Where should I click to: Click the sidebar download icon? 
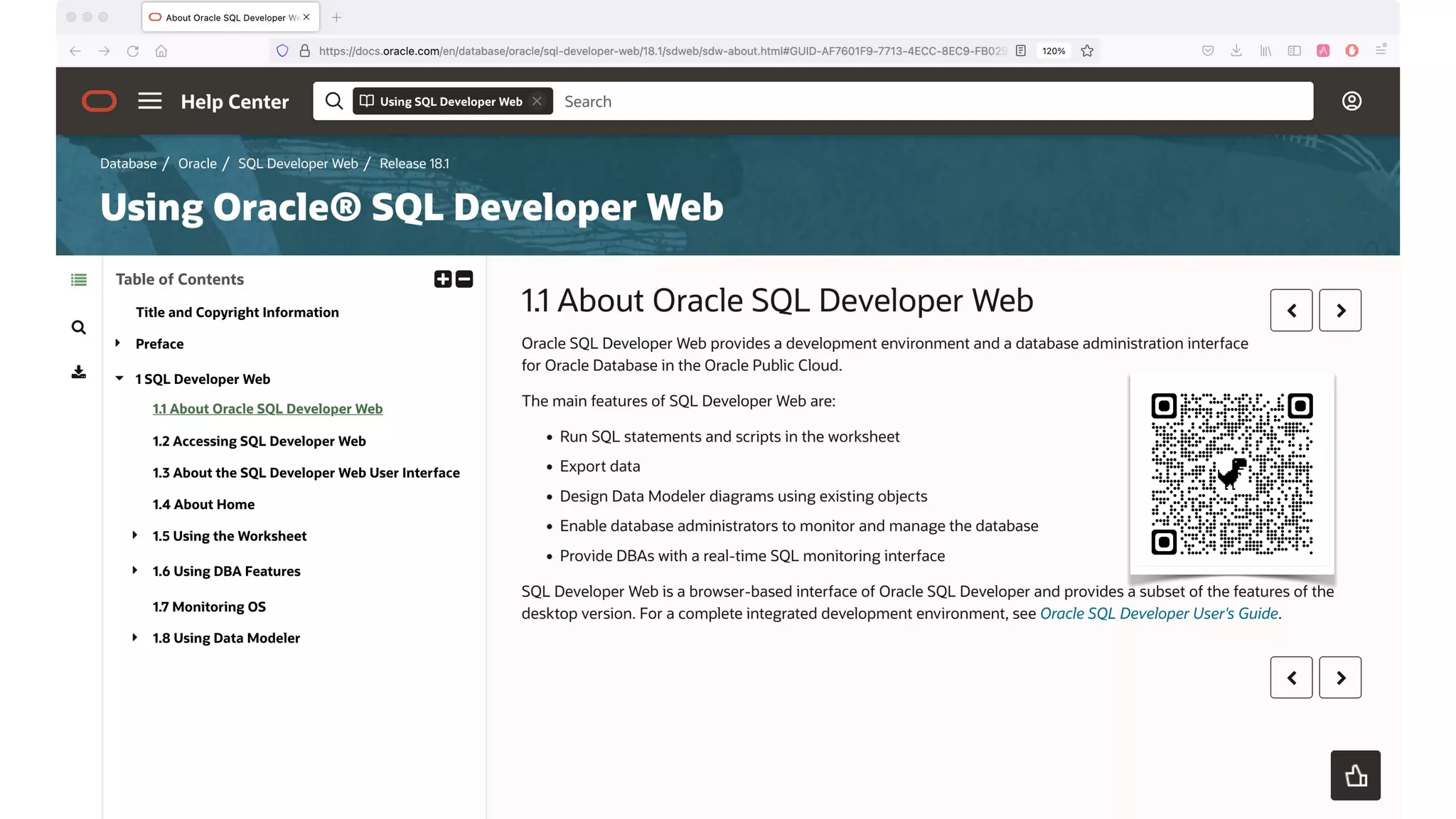pos(79,373)
